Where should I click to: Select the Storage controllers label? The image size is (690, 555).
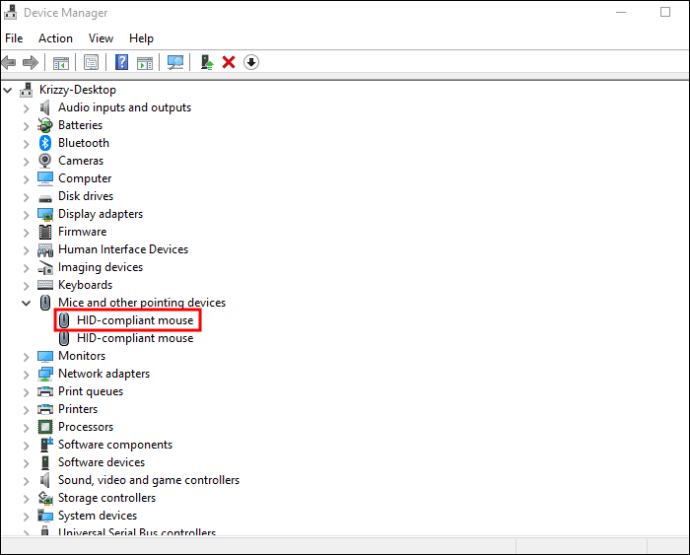pyautogui.click(x=107, y=498)
